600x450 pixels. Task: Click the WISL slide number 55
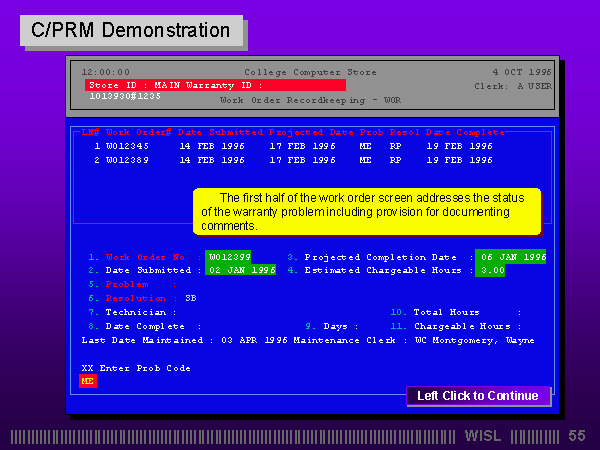577,436
